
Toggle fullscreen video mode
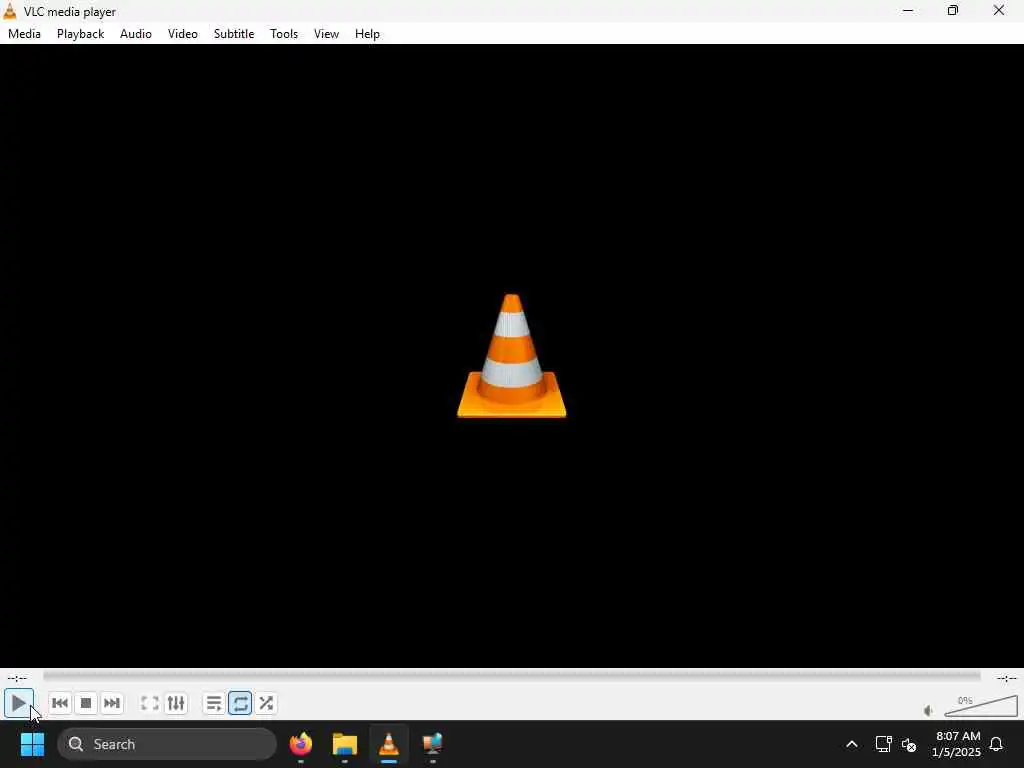(x=150, y=703)
